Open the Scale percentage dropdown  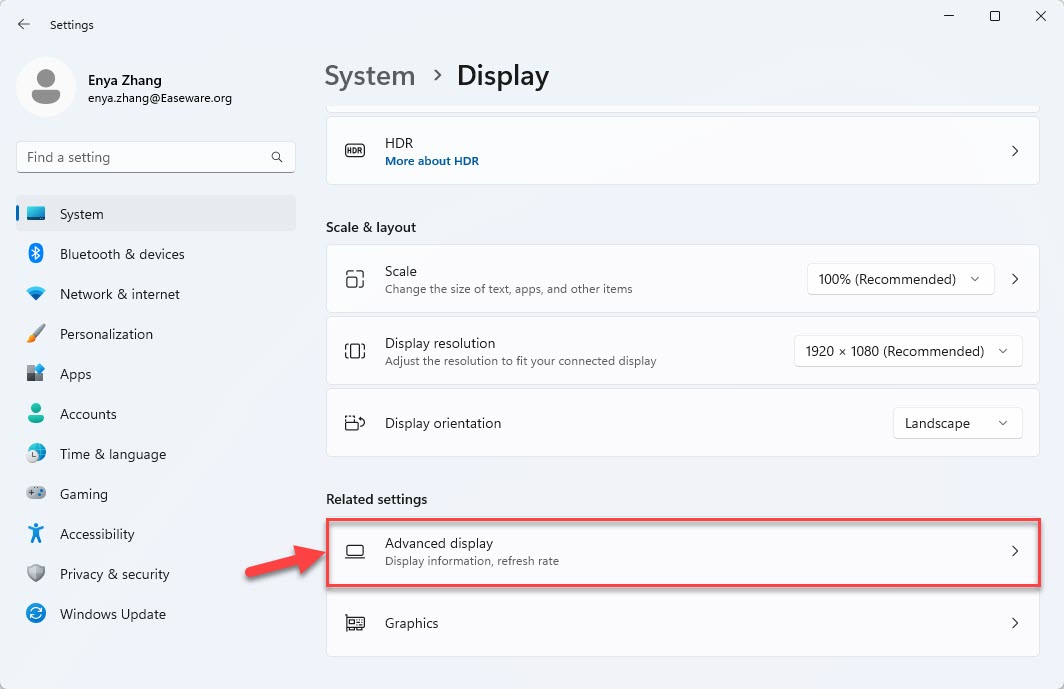900,279
